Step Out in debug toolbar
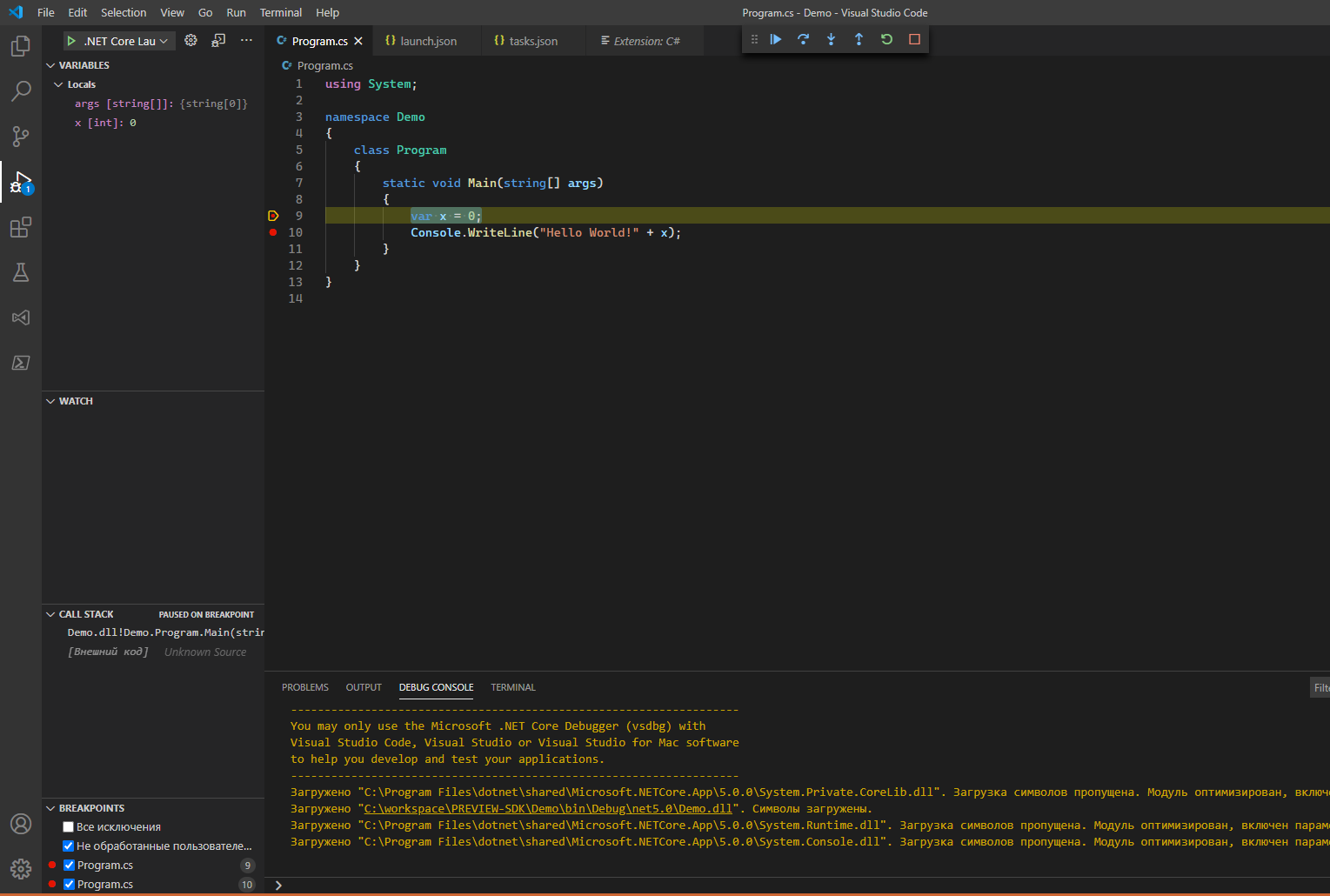 click(859, 39)
